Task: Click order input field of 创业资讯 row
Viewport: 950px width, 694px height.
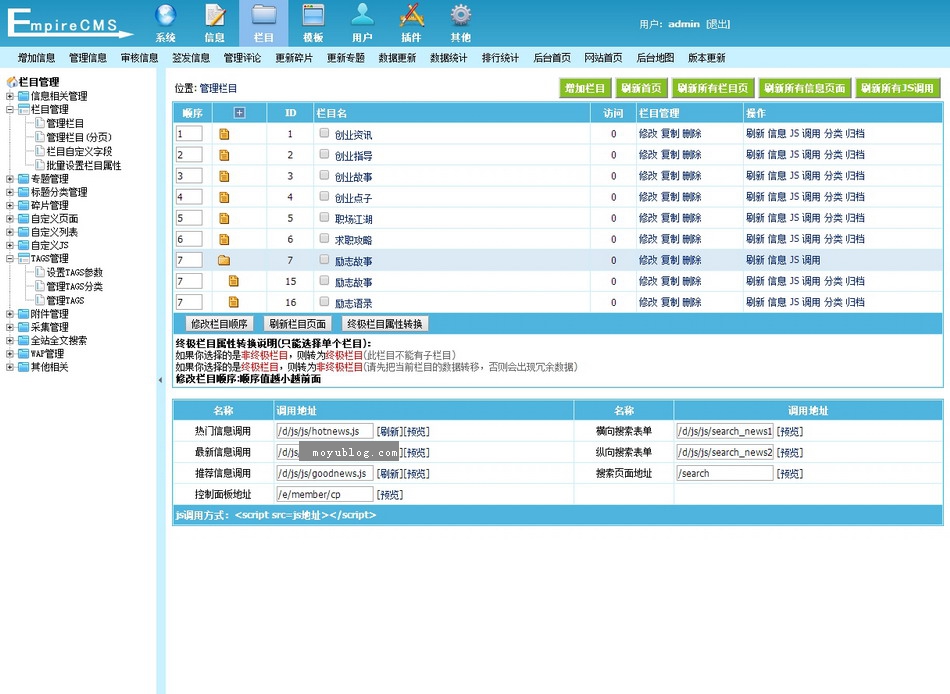Action: point(189,134)
